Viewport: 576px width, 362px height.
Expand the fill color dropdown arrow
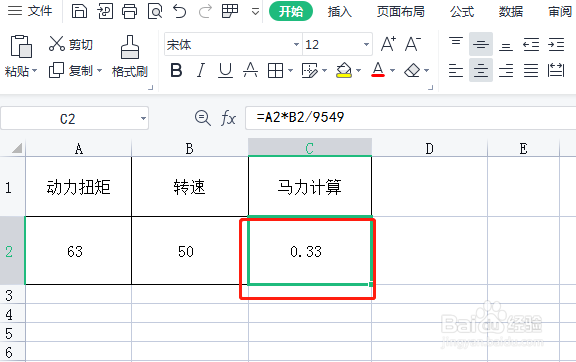click(x=359, y=70)
